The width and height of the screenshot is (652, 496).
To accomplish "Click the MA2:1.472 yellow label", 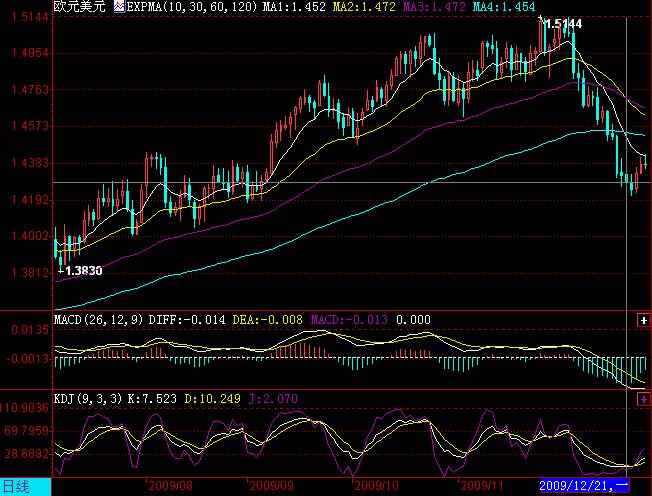I will pyautogui.click(x=365, y=7).
